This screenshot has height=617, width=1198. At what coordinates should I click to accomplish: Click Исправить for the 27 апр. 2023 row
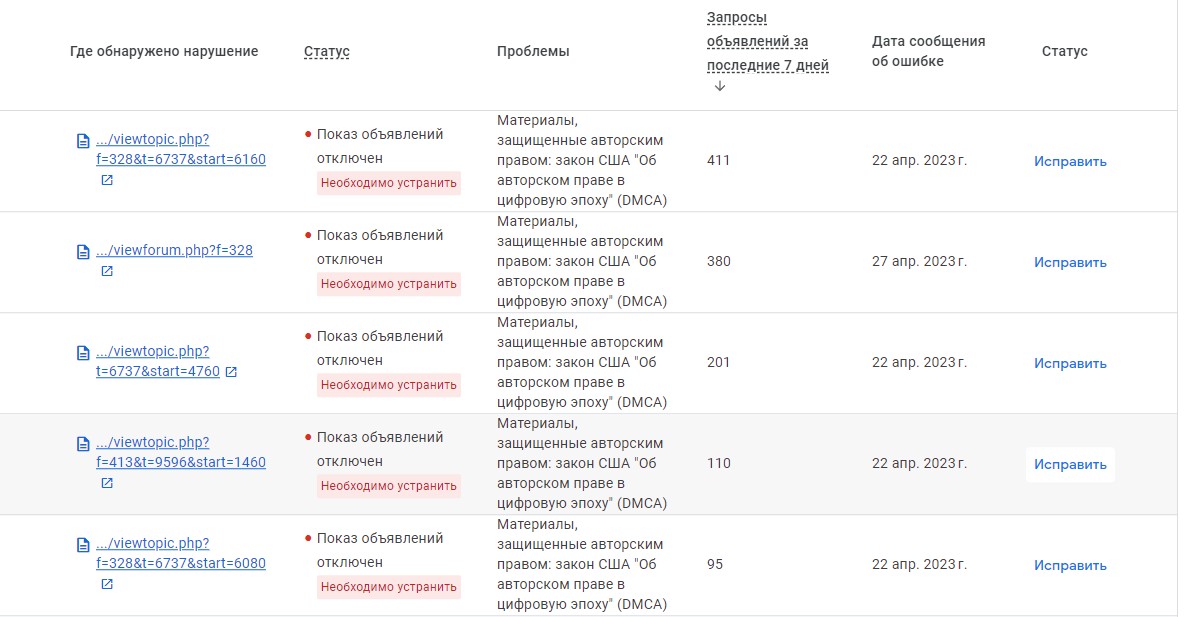click(x=1070, y=262)
